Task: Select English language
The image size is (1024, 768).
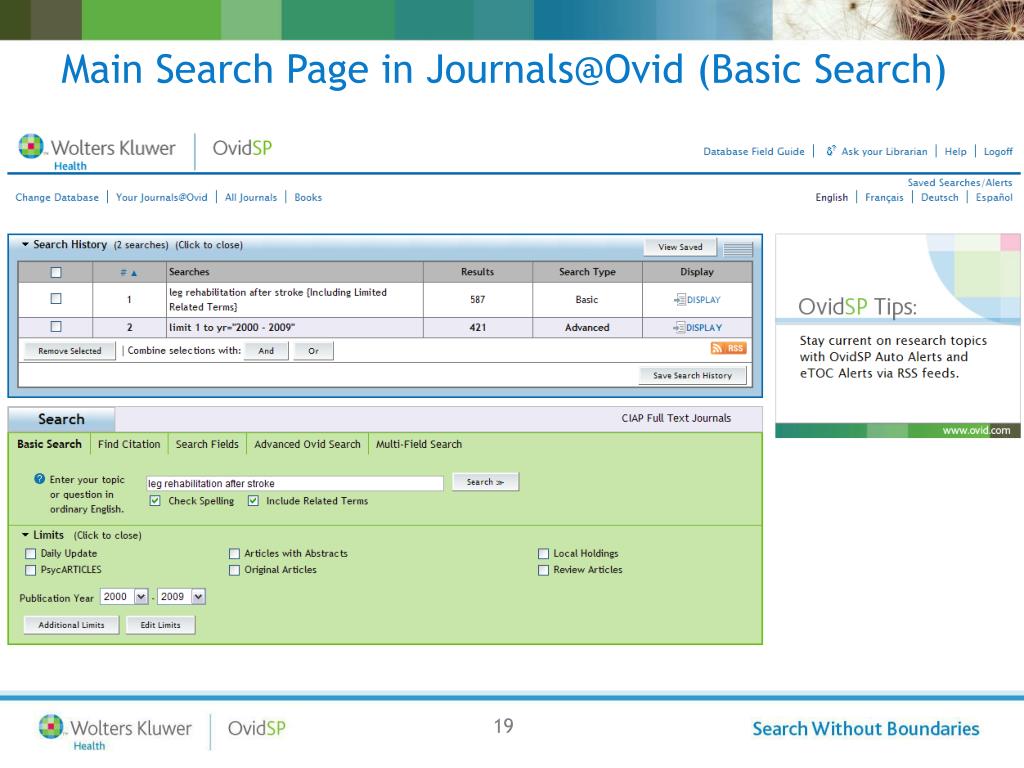Action: (831, 197)
